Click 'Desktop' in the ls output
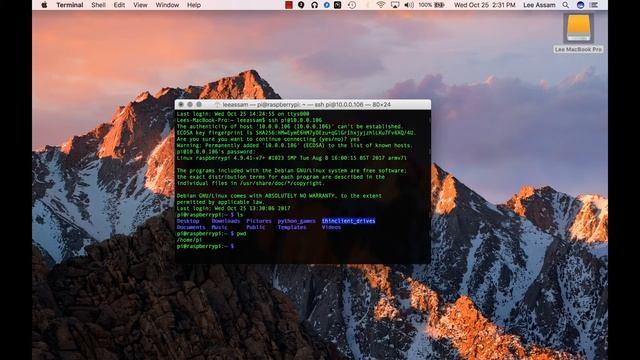Viewport: 640px width, 360px height. 188,221
